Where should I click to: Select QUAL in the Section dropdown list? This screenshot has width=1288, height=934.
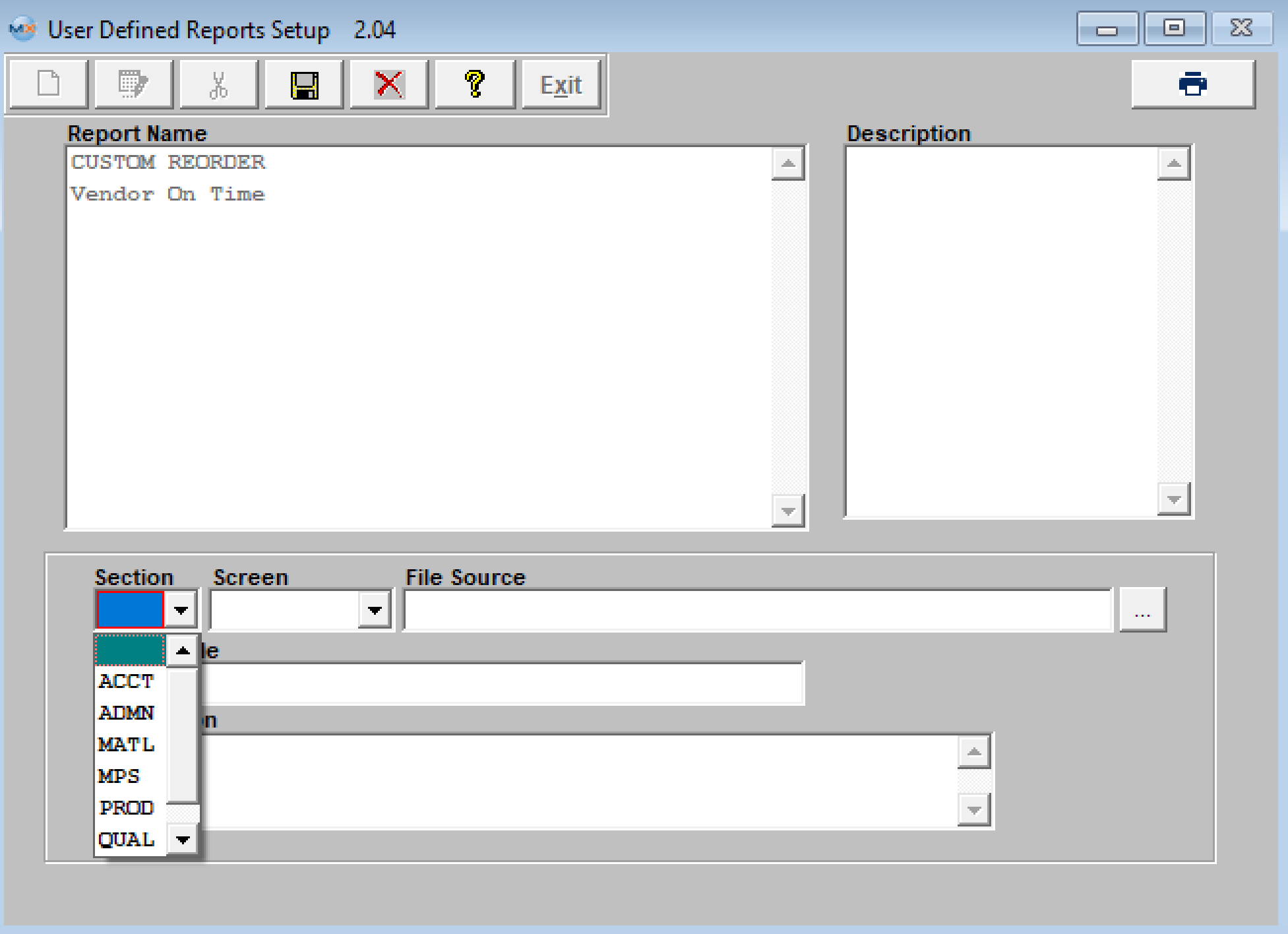tap(126, 840)
